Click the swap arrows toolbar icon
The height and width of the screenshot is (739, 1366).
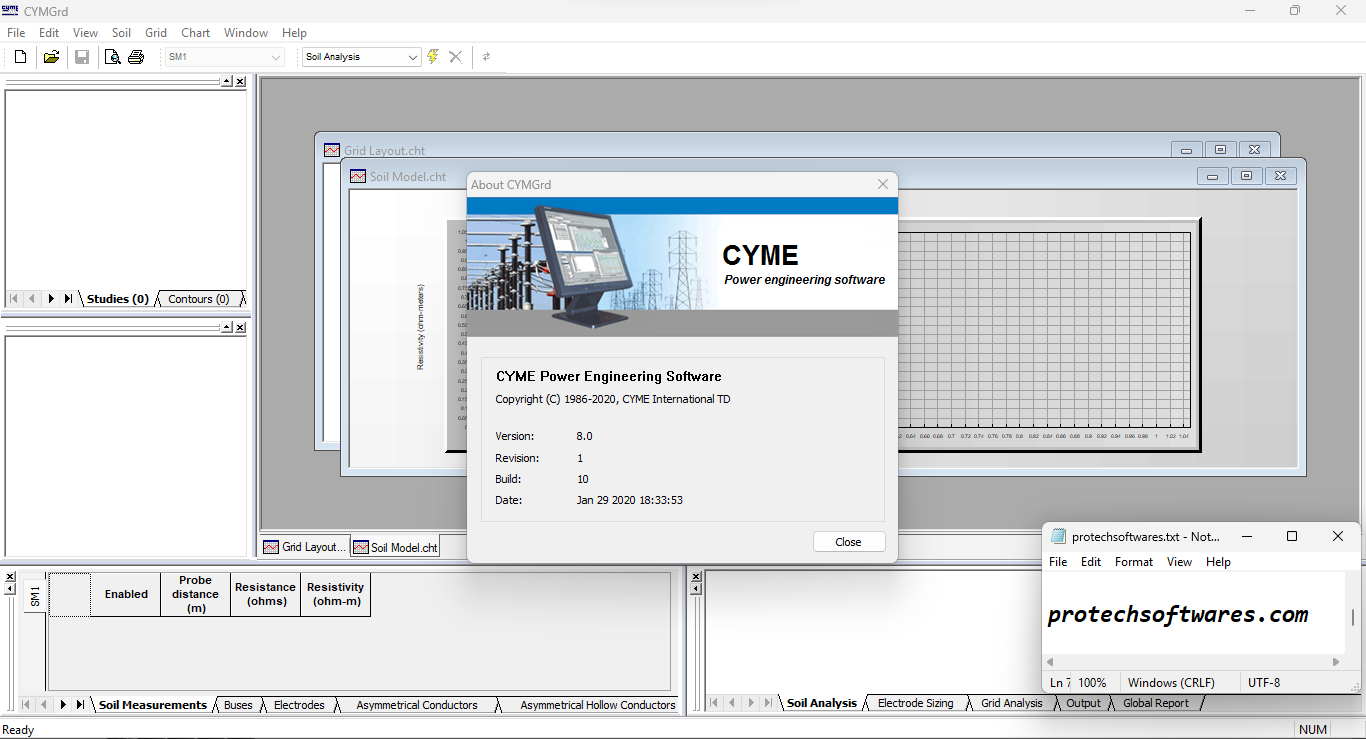click(487, 57)
